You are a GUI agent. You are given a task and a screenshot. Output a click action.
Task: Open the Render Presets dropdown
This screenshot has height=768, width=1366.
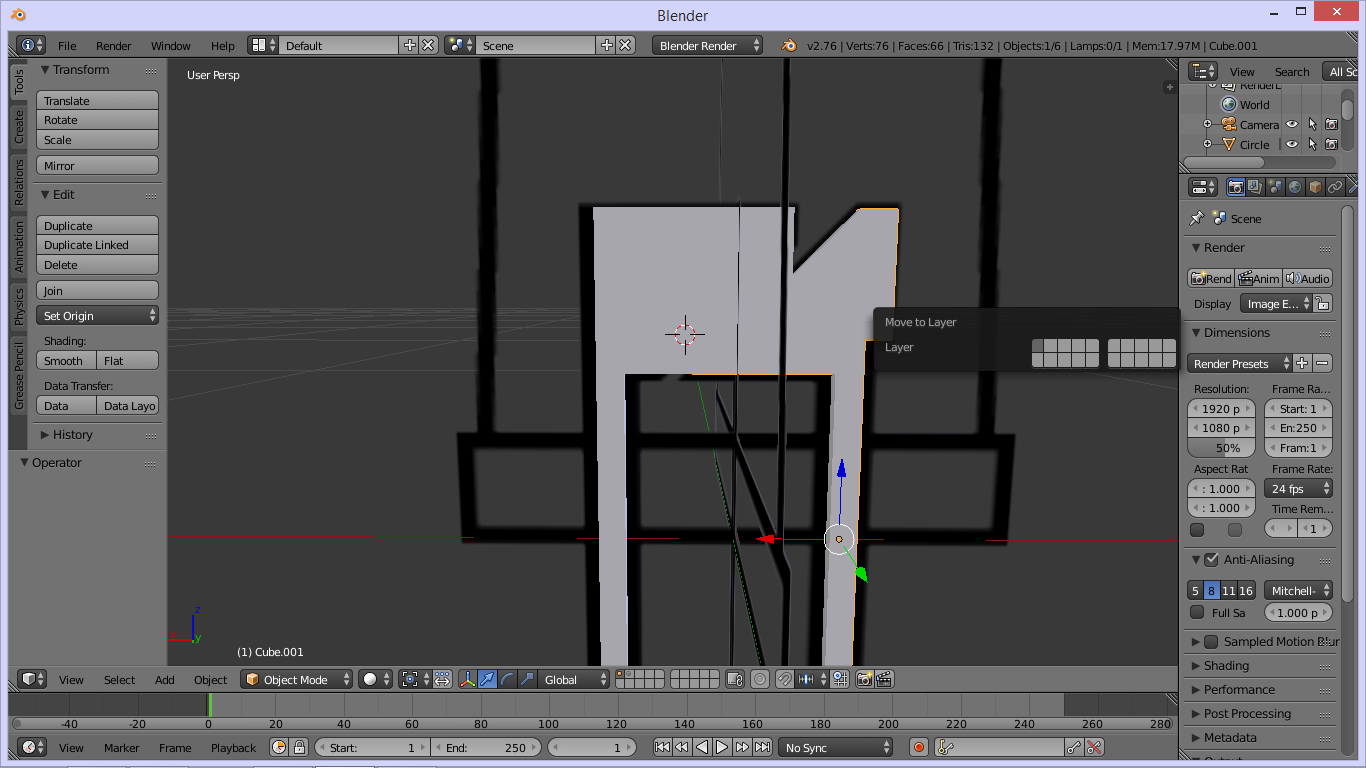[1238, 364]
